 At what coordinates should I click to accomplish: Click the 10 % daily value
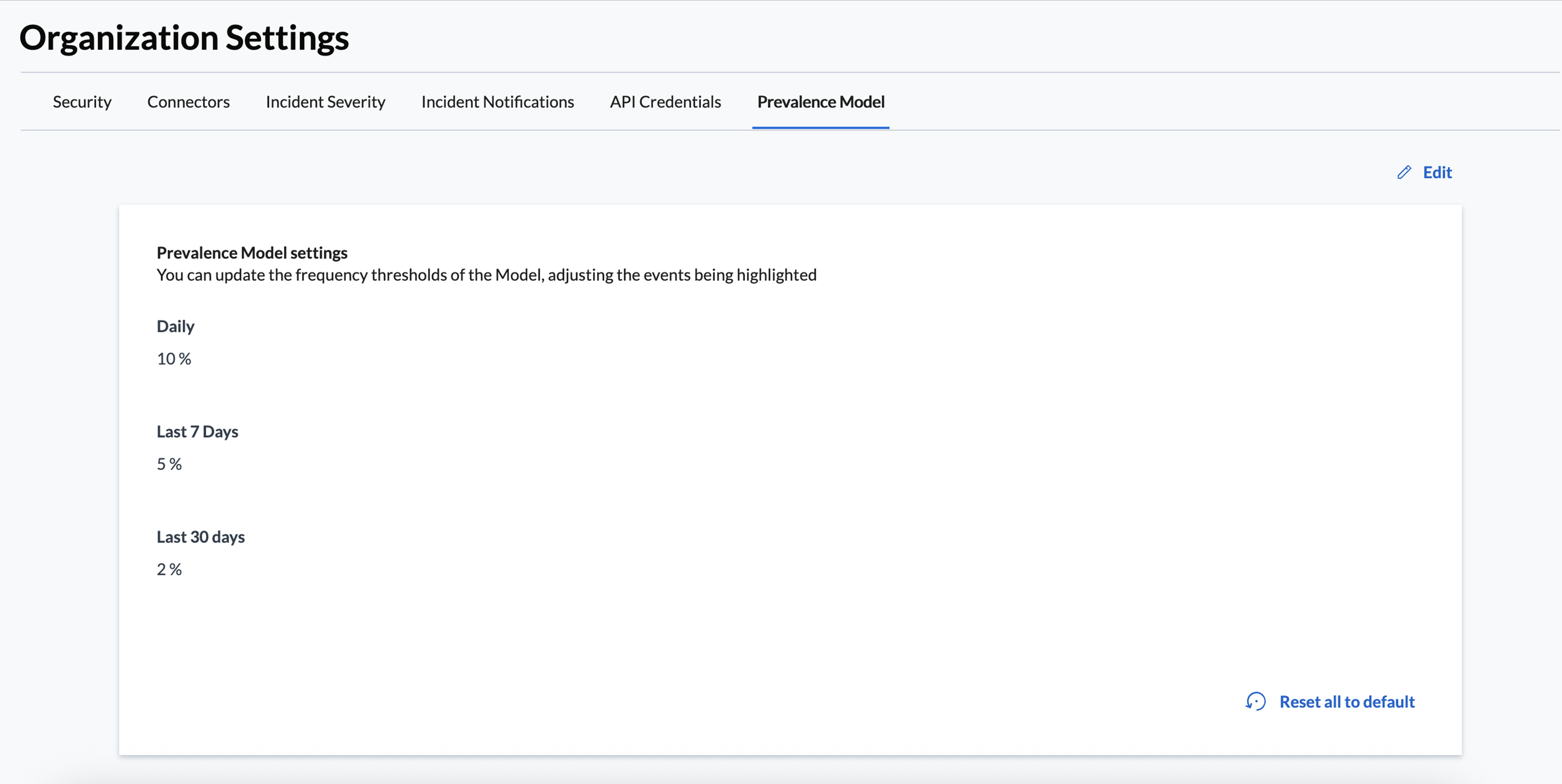point(174,358)
